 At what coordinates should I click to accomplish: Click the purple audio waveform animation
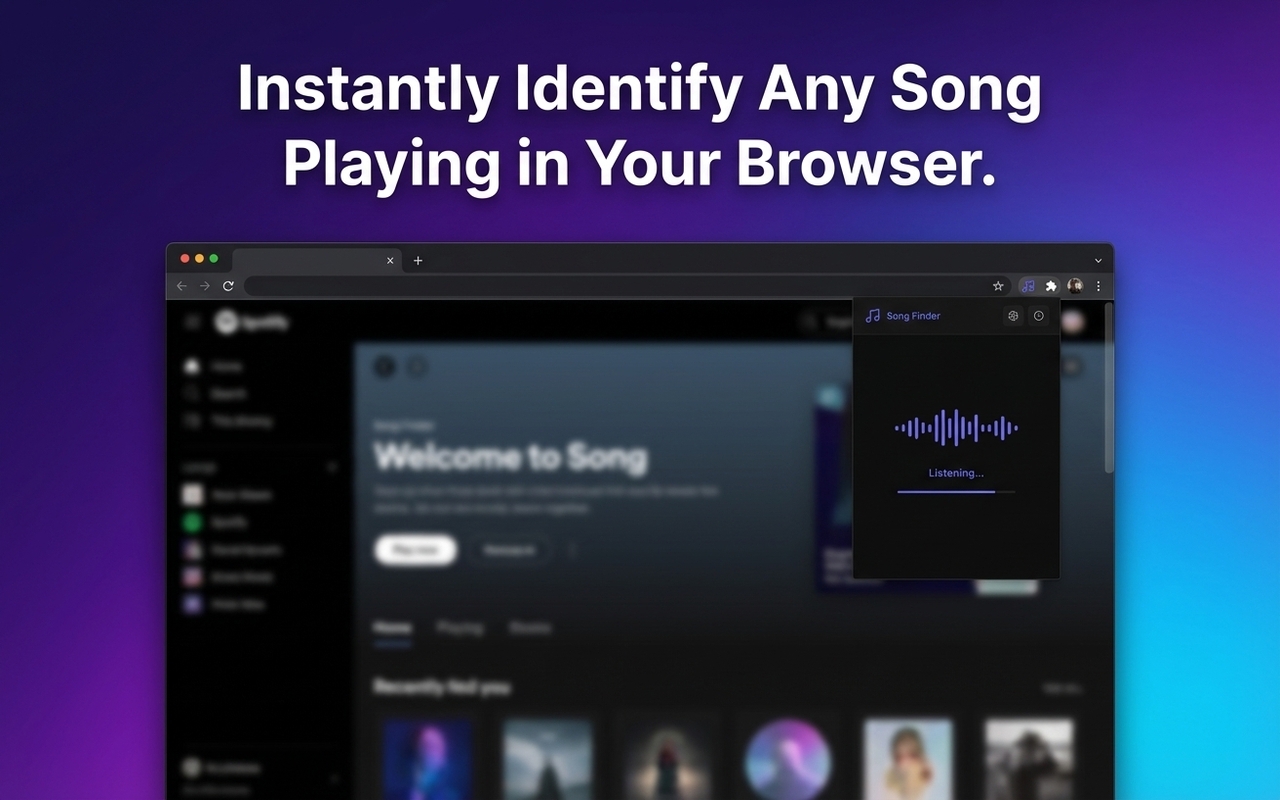[x=956, y=428]
